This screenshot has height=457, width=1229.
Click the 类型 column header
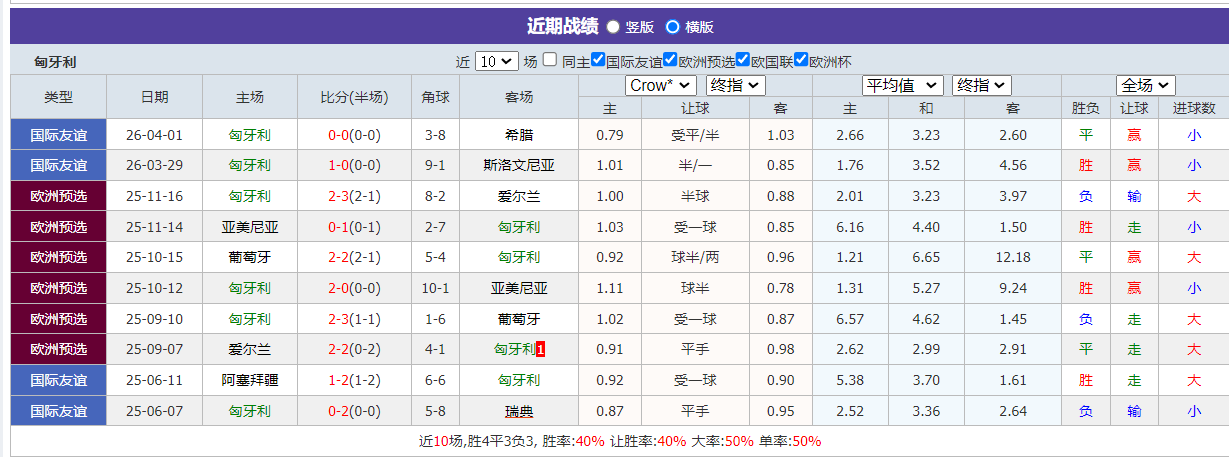click(58, 97)
